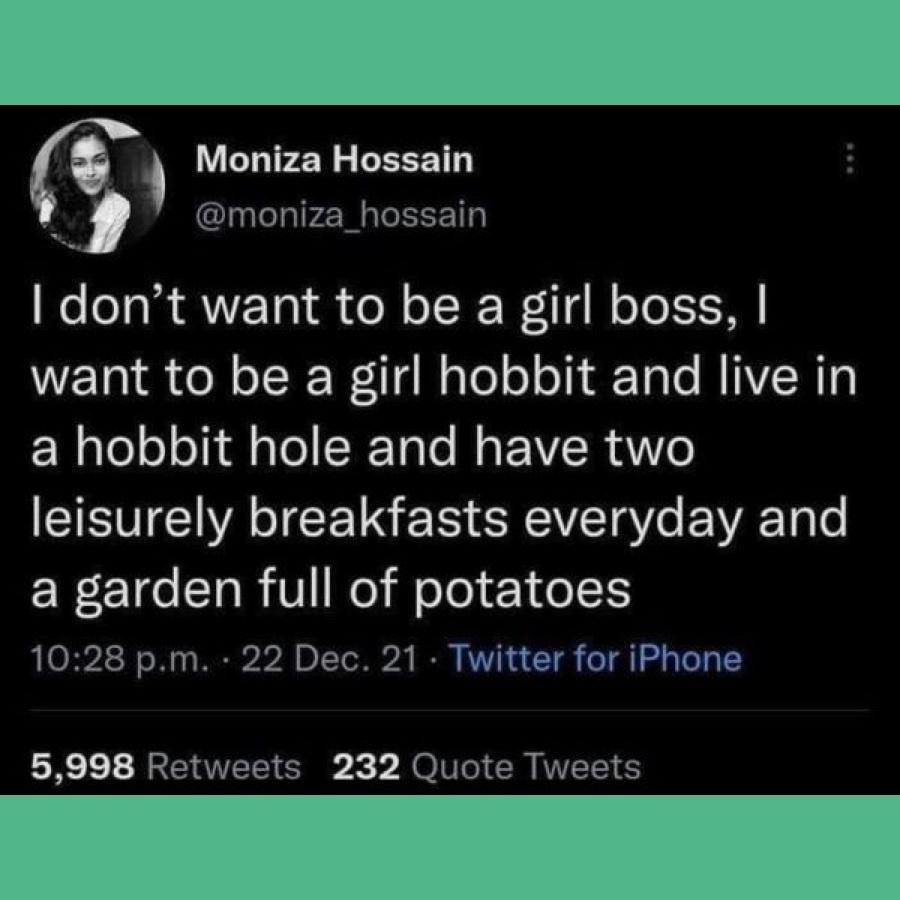Click the word "potatoes" in the tweet
Screen dimensions: 900x900
point(536,589)
